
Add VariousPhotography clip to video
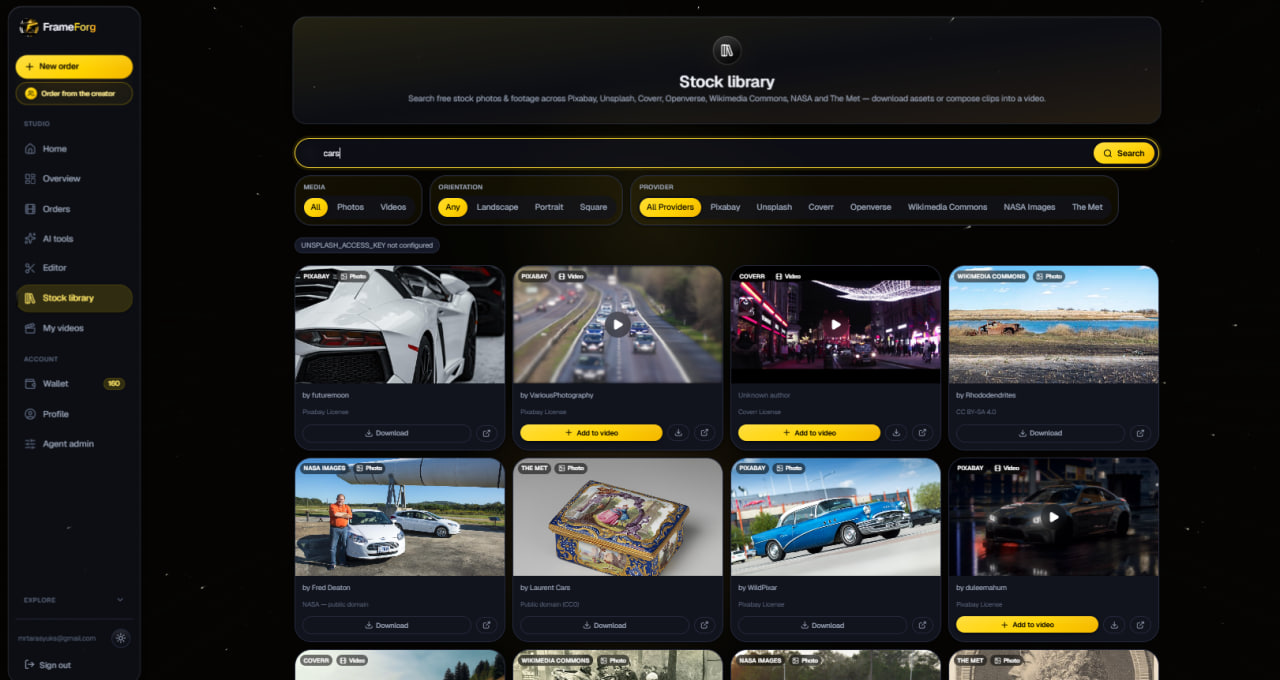coord(591,433)
